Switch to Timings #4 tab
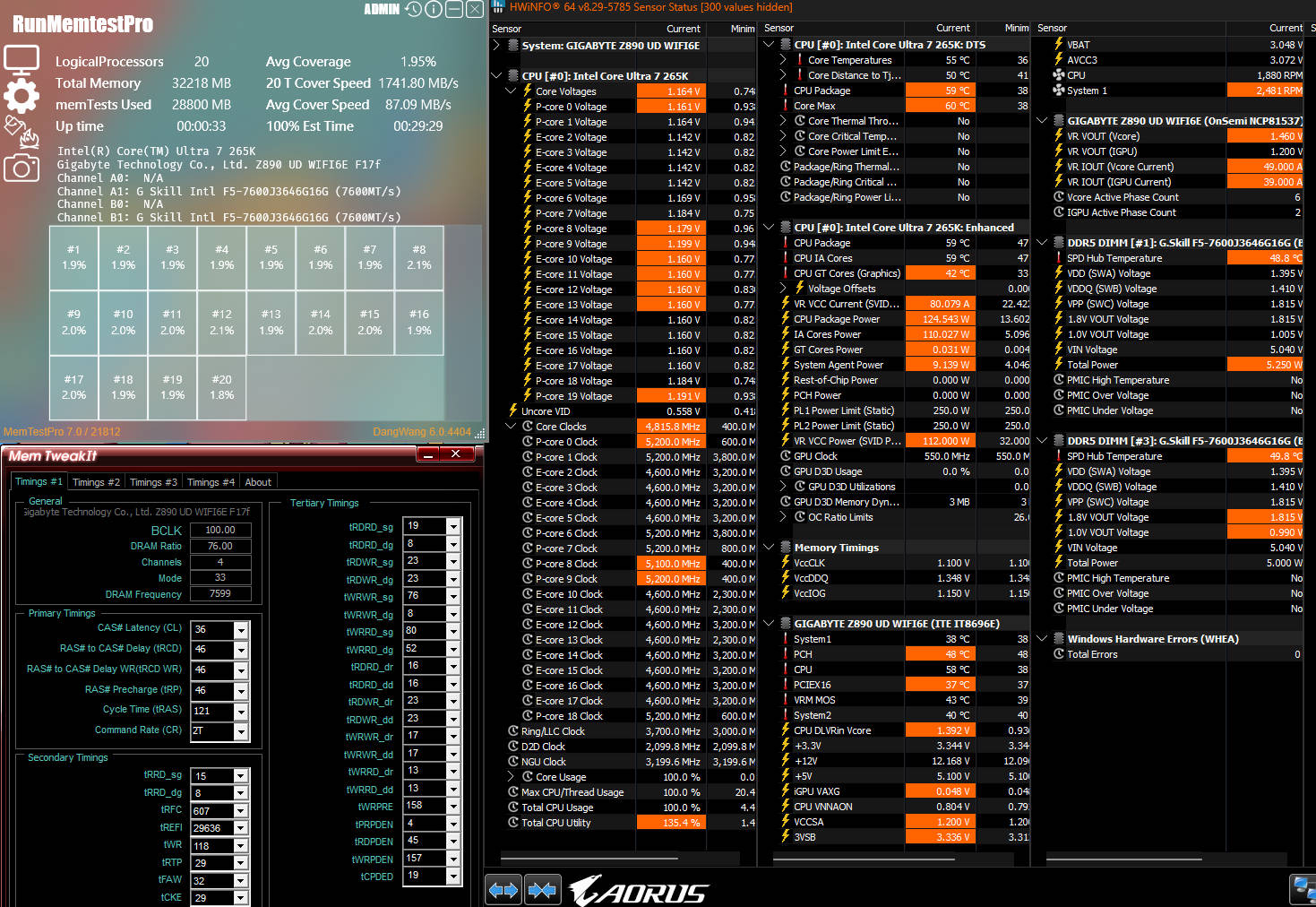Image resolution: width=1316 pixels, height=907 pixels. coord(211,482)
